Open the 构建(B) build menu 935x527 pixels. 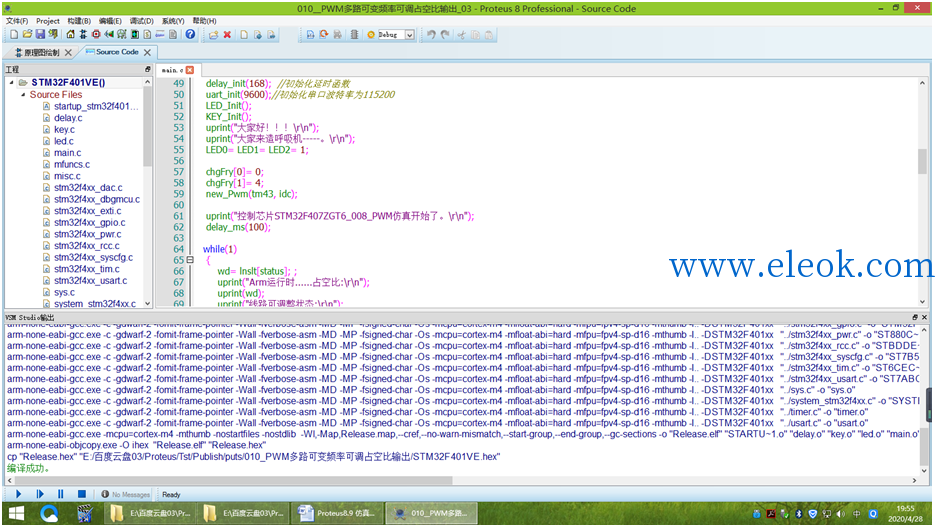click(79, 21)
